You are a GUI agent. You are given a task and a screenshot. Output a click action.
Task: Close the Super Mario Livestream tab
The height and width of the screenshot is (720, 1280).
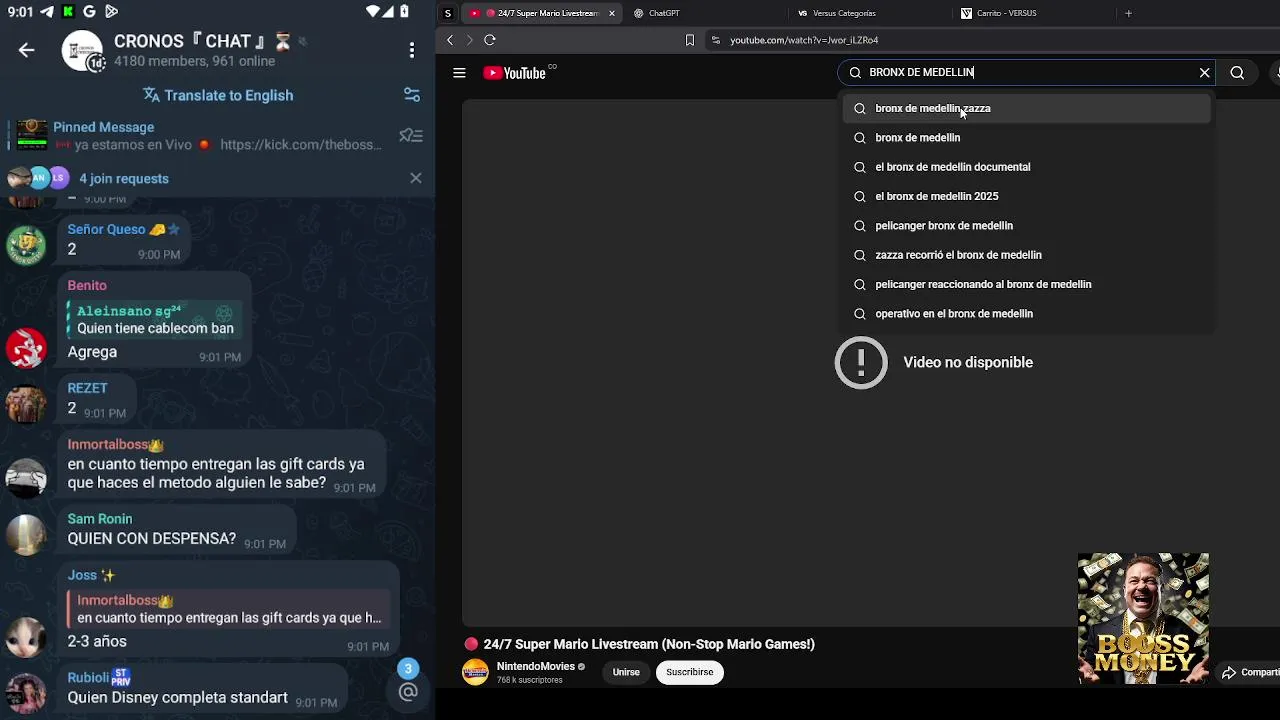tap(612, 13)
